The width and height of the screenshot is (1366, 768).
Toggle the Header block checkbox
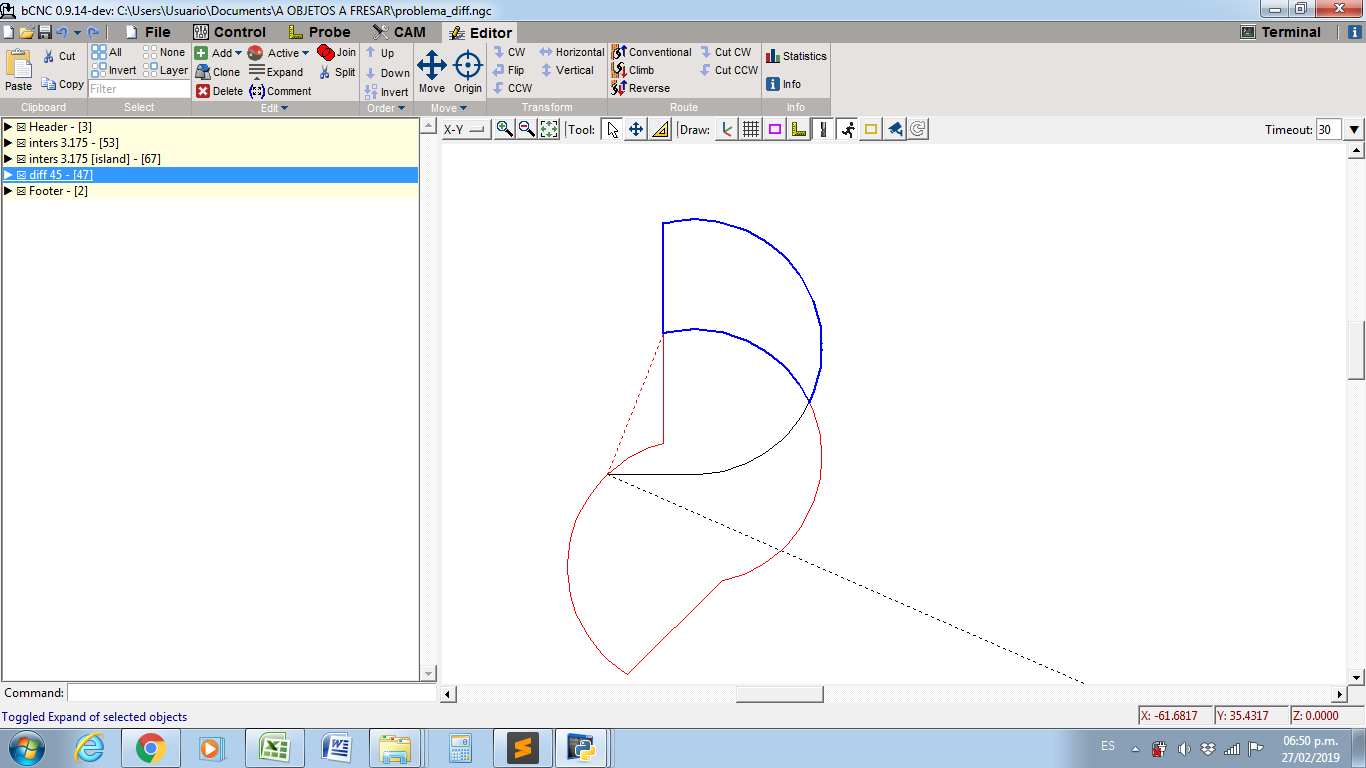[22, 127]
